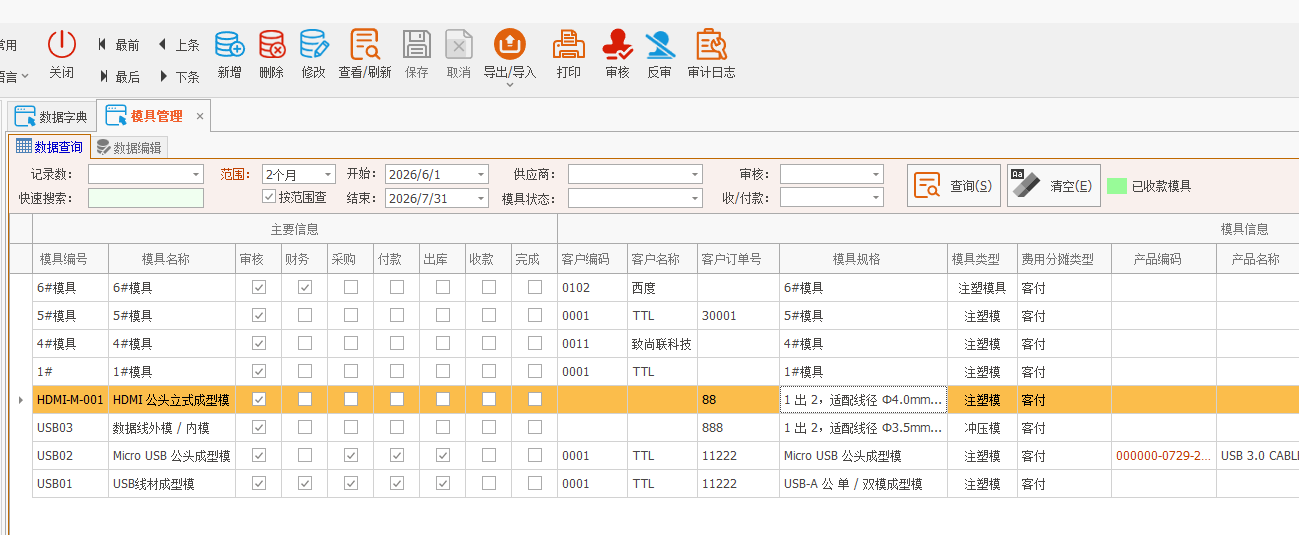The image size is (1299, 535).
Task: Click the 查询(S) button
Action: (954, 186)
